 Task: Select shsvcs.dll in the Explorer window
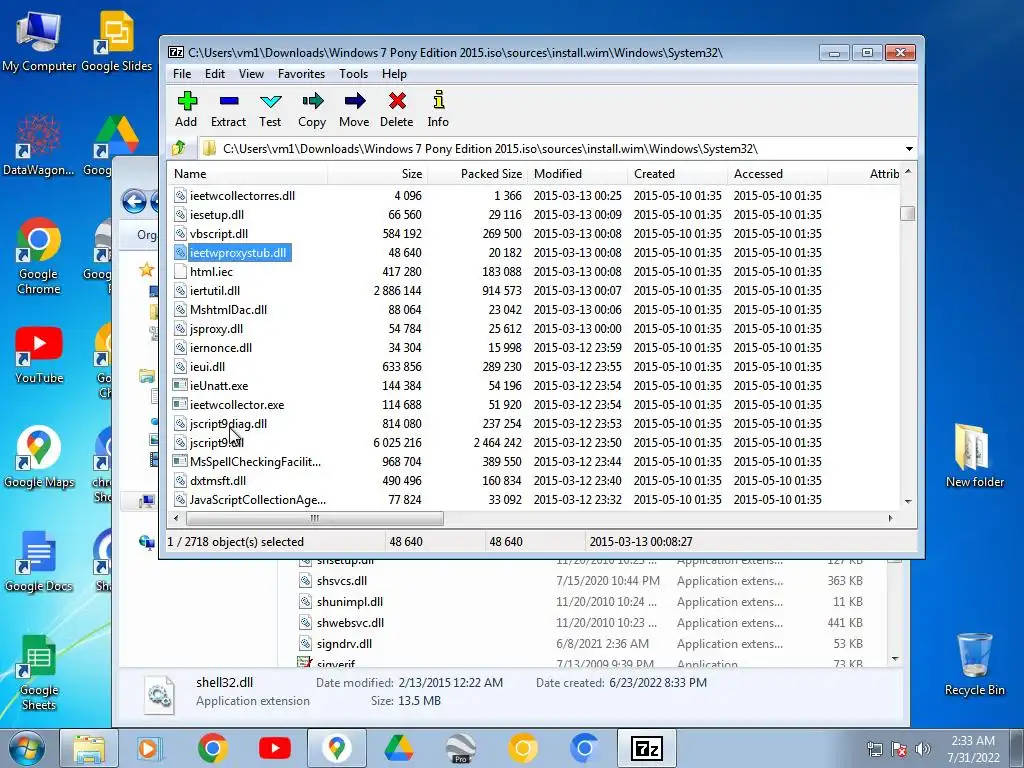[342, 581]
